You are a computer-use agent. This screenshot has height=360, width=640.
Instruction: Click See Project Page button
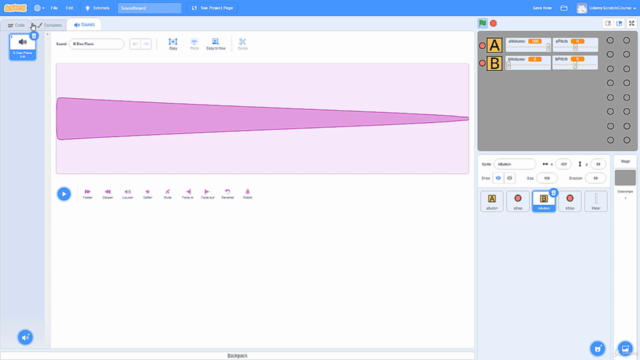coord(212,8)
